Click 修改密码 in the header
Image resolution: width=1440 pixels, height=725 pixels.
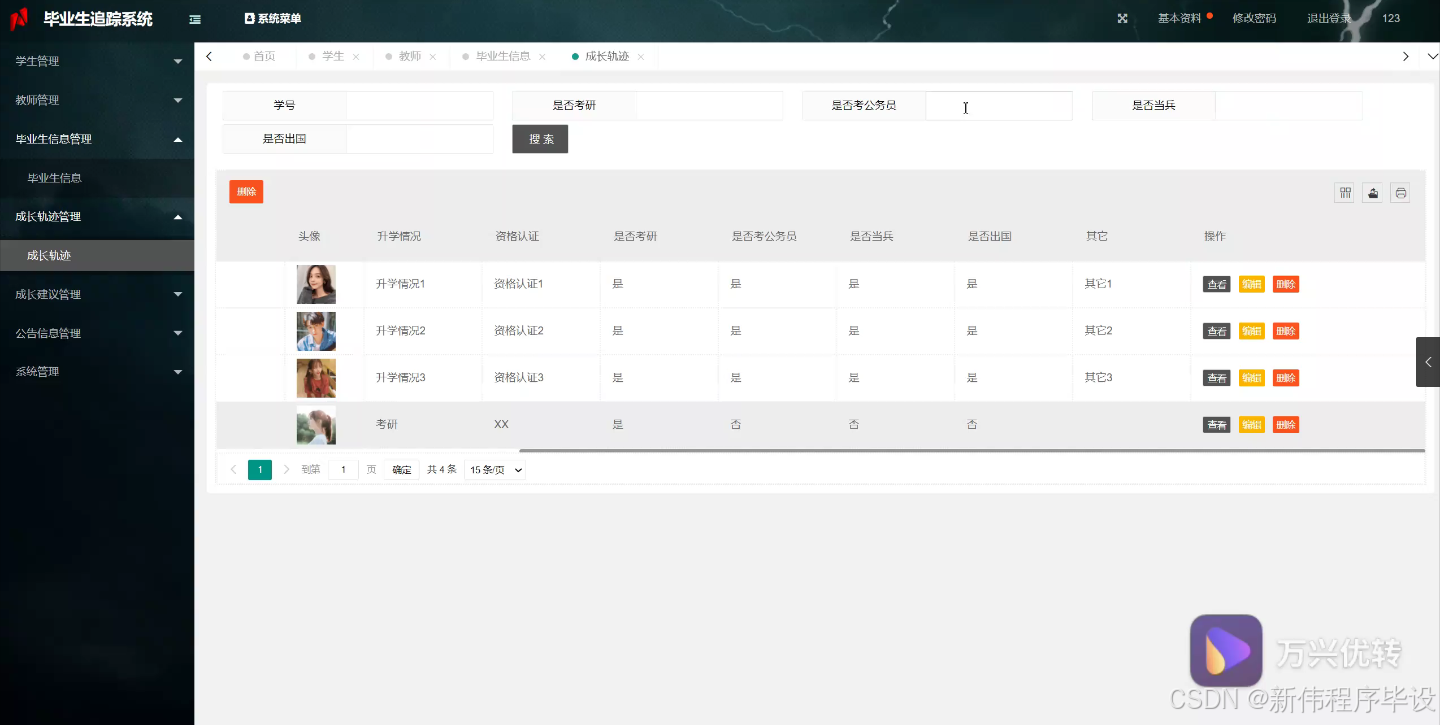pyautogui.click(x=1254, y=18)
